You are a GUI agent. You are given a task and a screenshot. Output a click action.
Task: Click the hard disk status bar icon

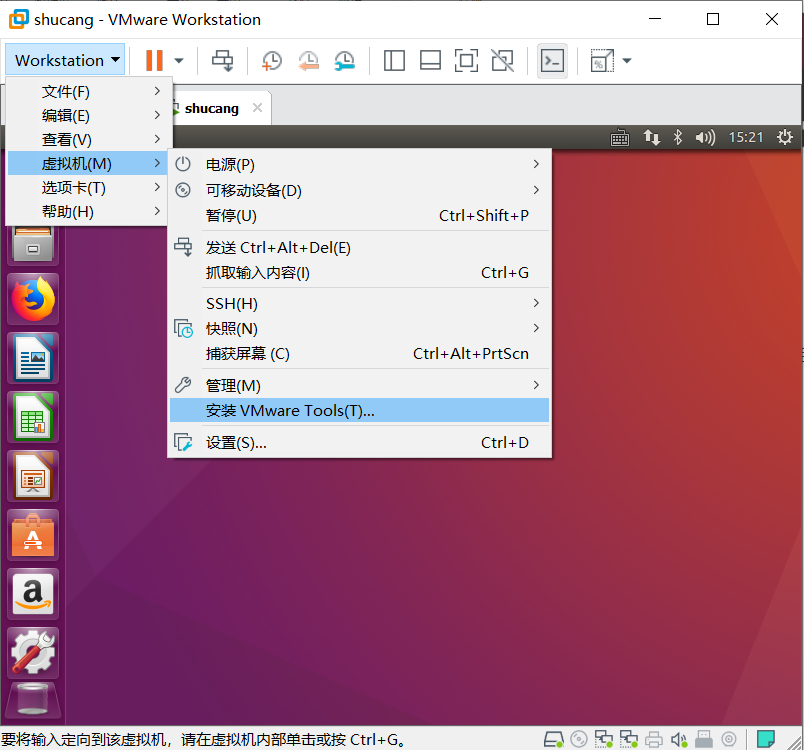pos(554,739)
